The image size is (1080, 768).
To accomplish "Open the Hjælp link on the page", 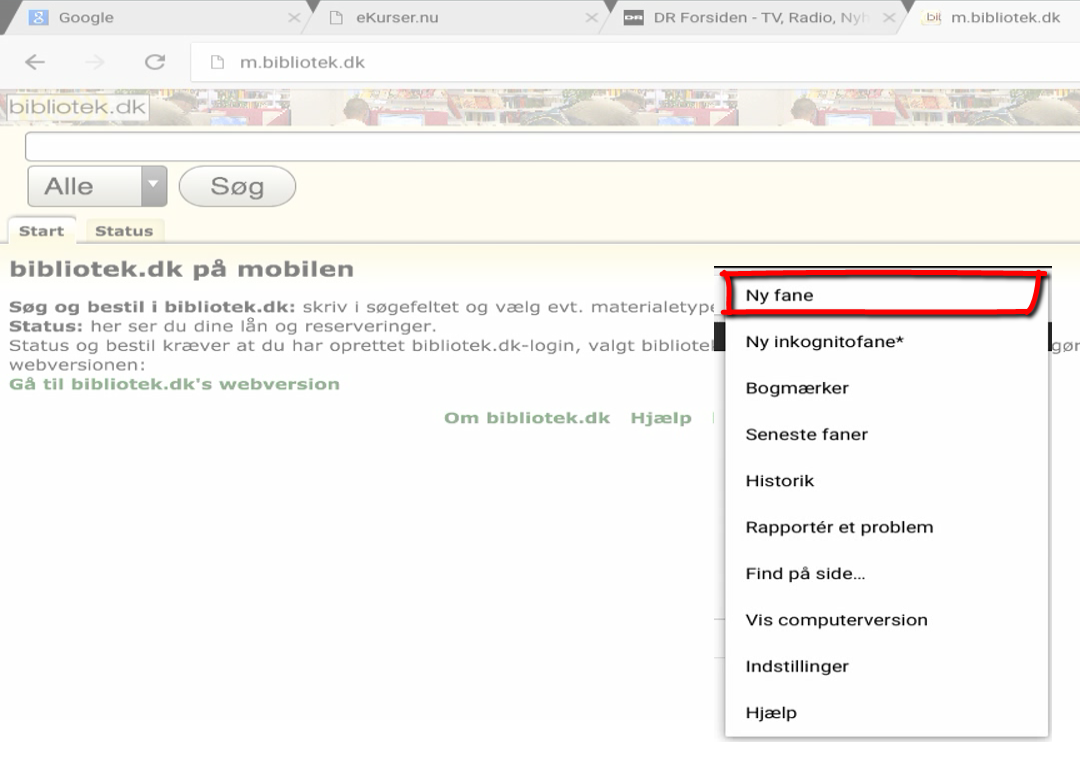I will click(661, 418).
